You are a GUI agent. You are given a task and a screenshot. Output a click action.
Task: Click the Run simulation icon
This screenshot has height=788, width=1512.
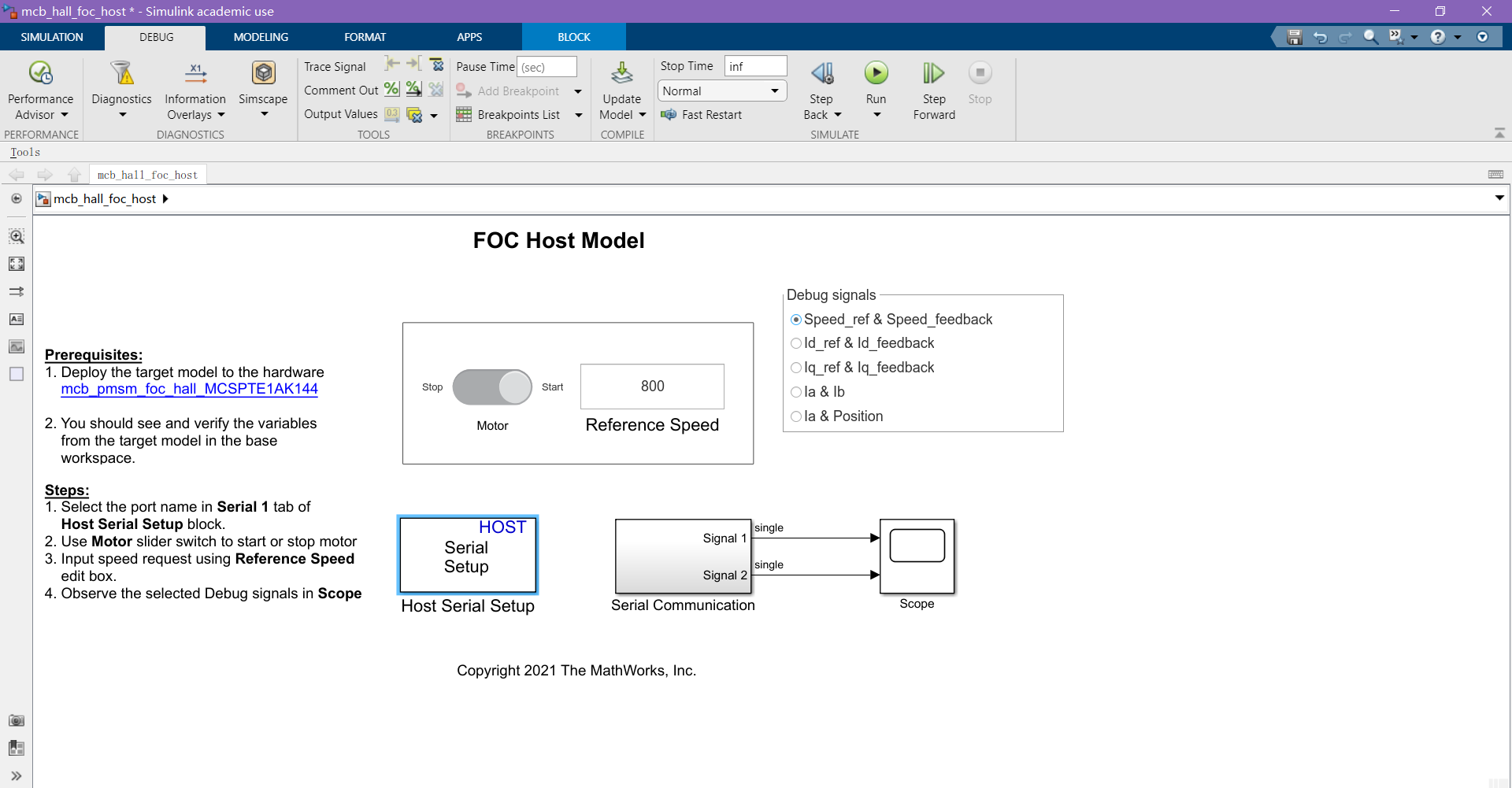[x=876, y=72]
